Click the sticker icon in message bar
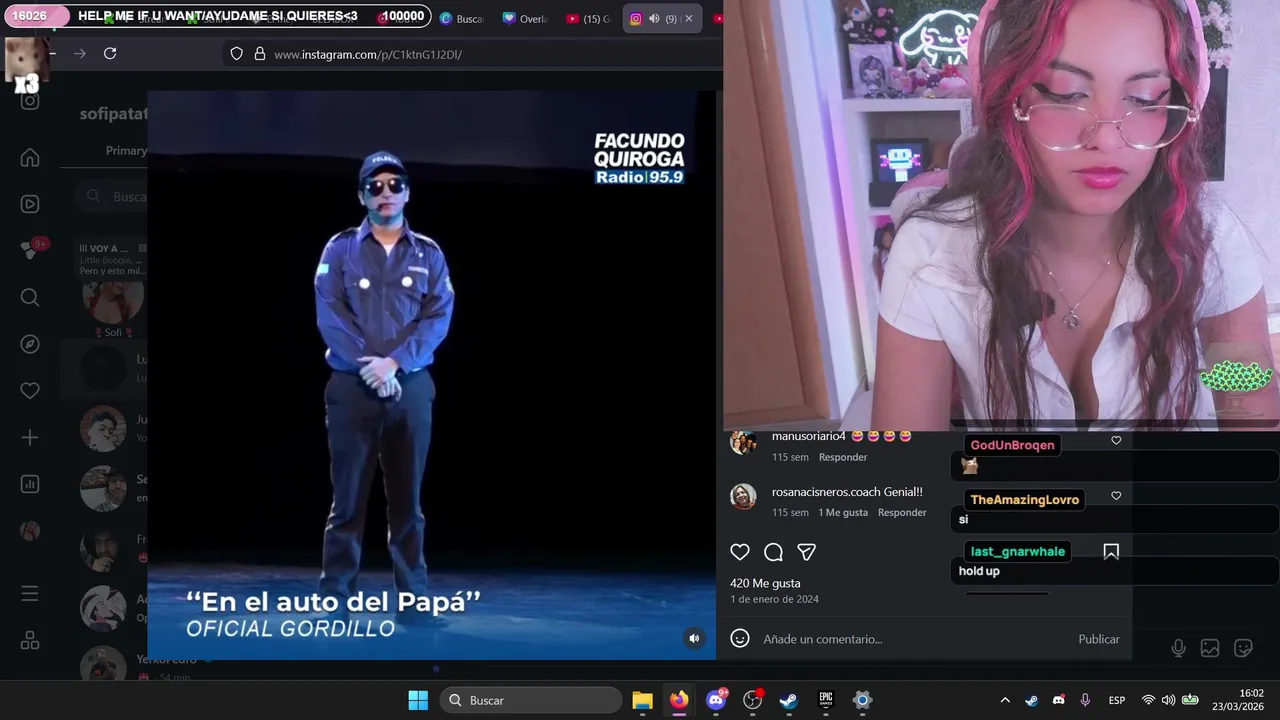The height and width of the screenshot is (720, 1280). pos(1243,648)
